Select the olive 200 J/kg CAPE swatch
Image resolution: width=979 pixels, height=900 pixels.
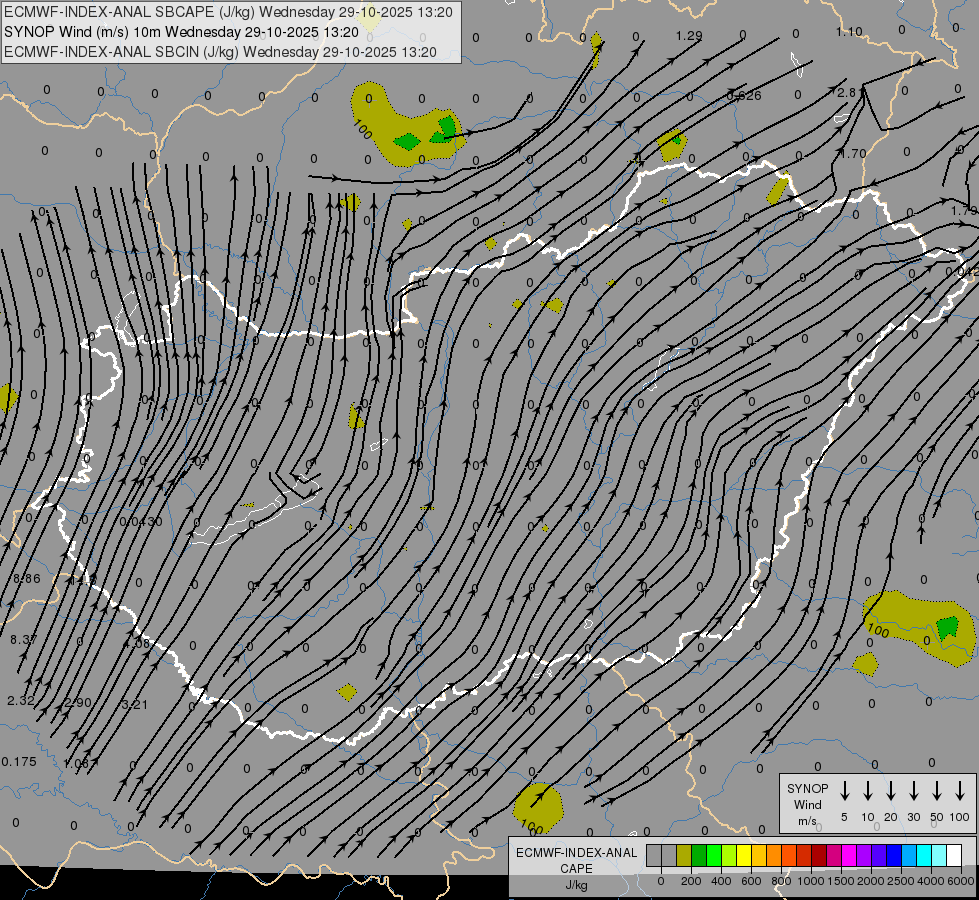pyautogui.click(x=684, y=856)
